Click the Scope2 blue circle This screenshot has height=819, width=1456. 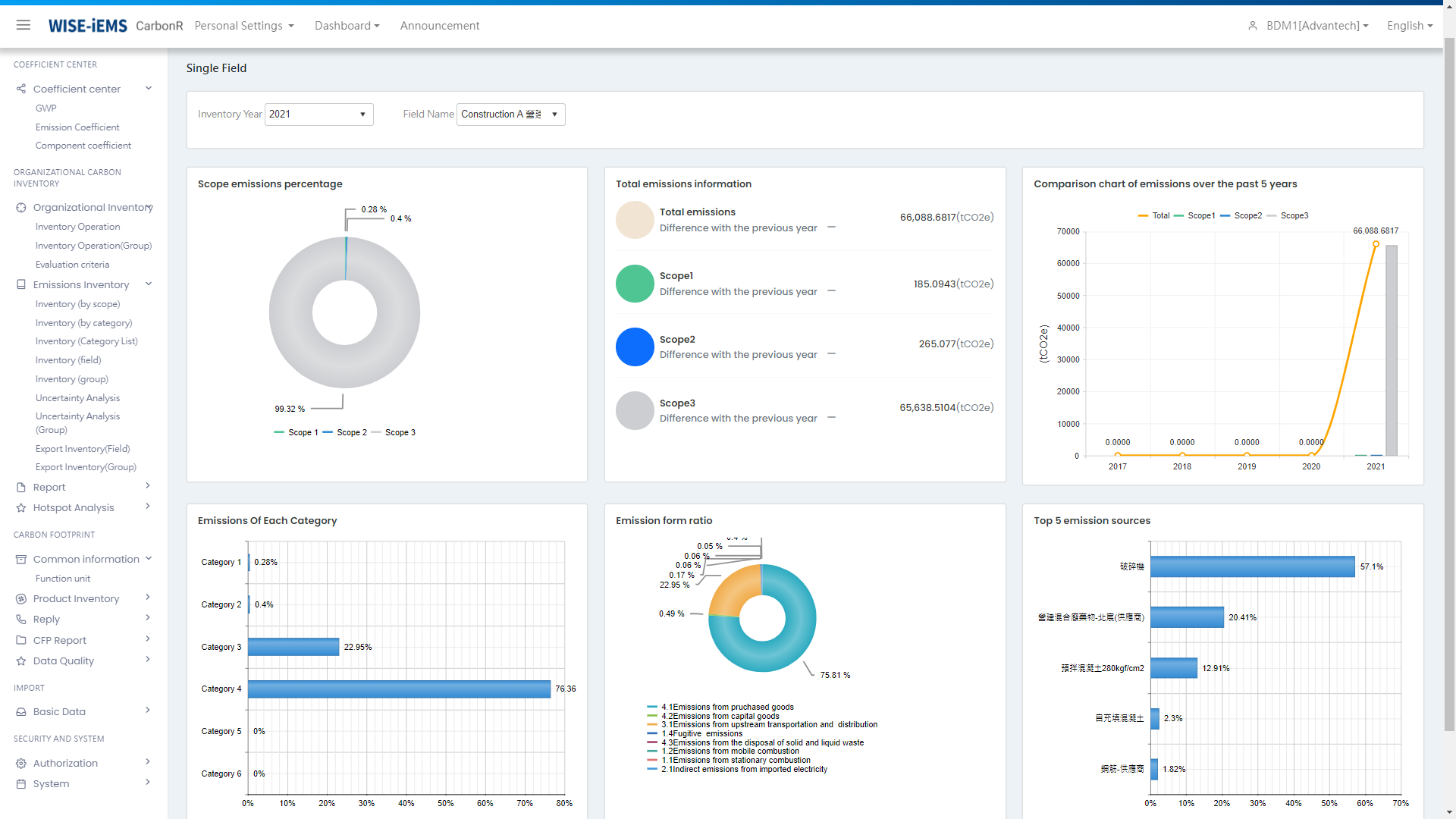point(635,347)
